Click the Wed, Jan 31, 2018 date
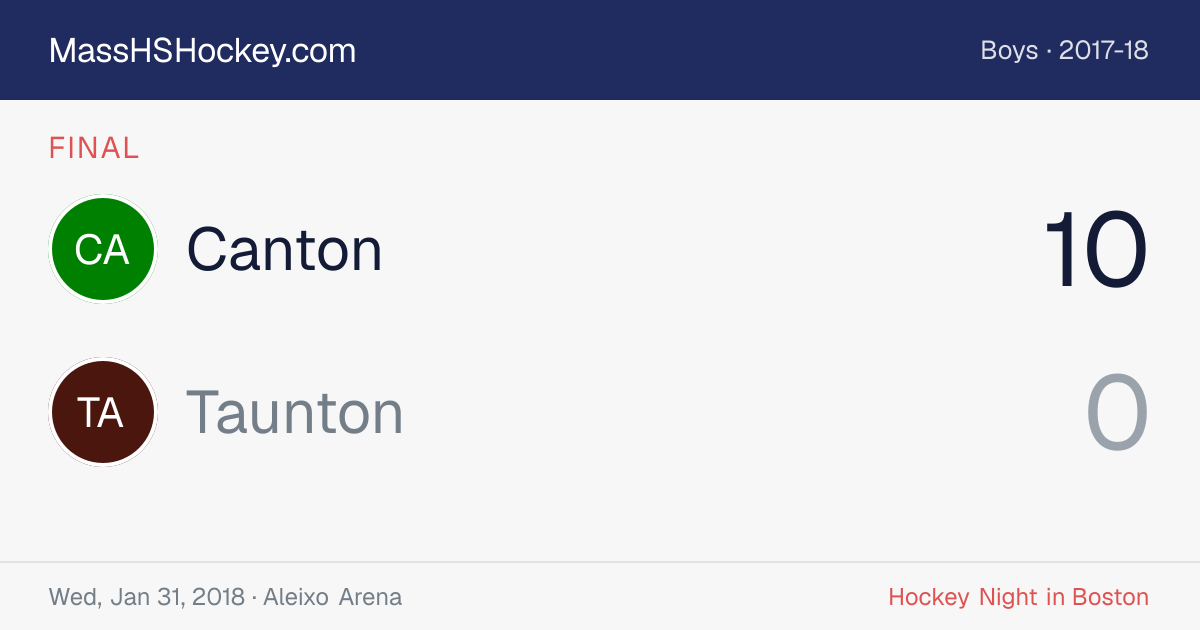The image size is (1200, 630). tap(147, 598)
